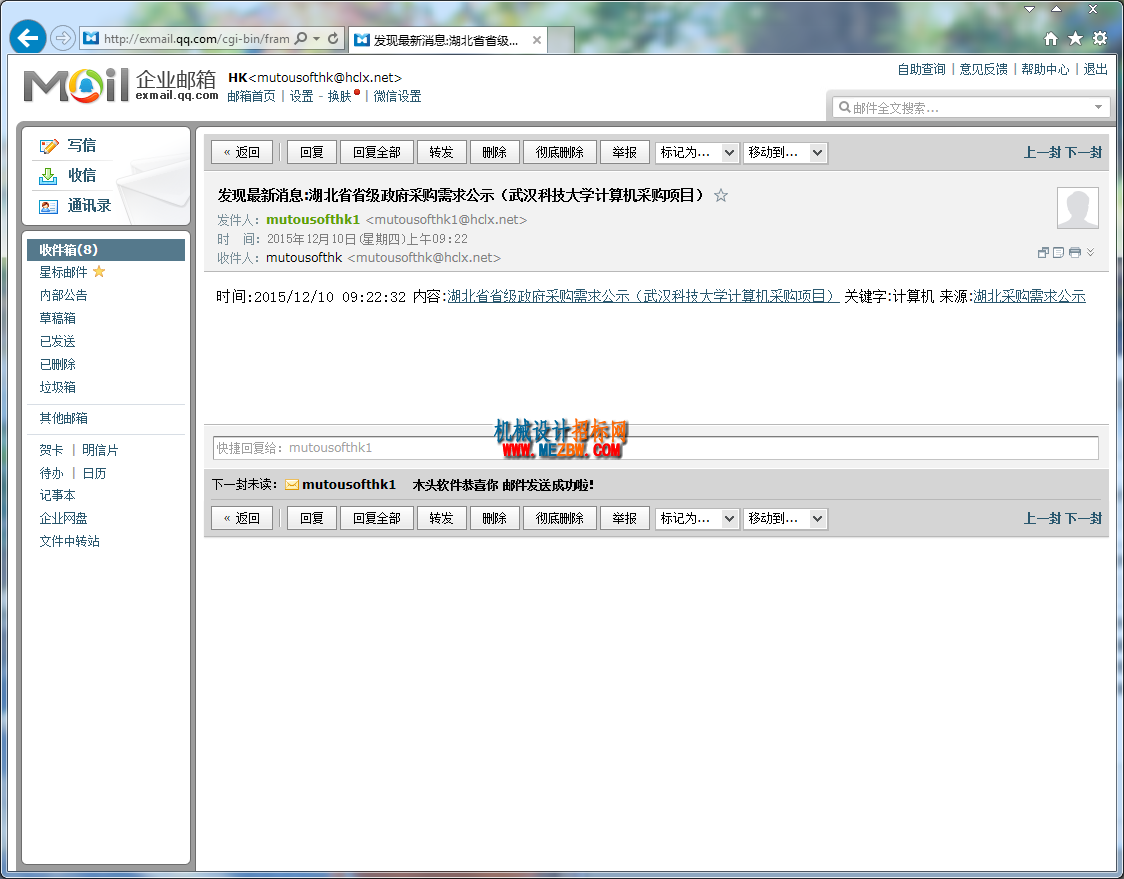Screen dimensions: 1124x879
Task: Click the 自助查询 link
Action: pos(921,70)
